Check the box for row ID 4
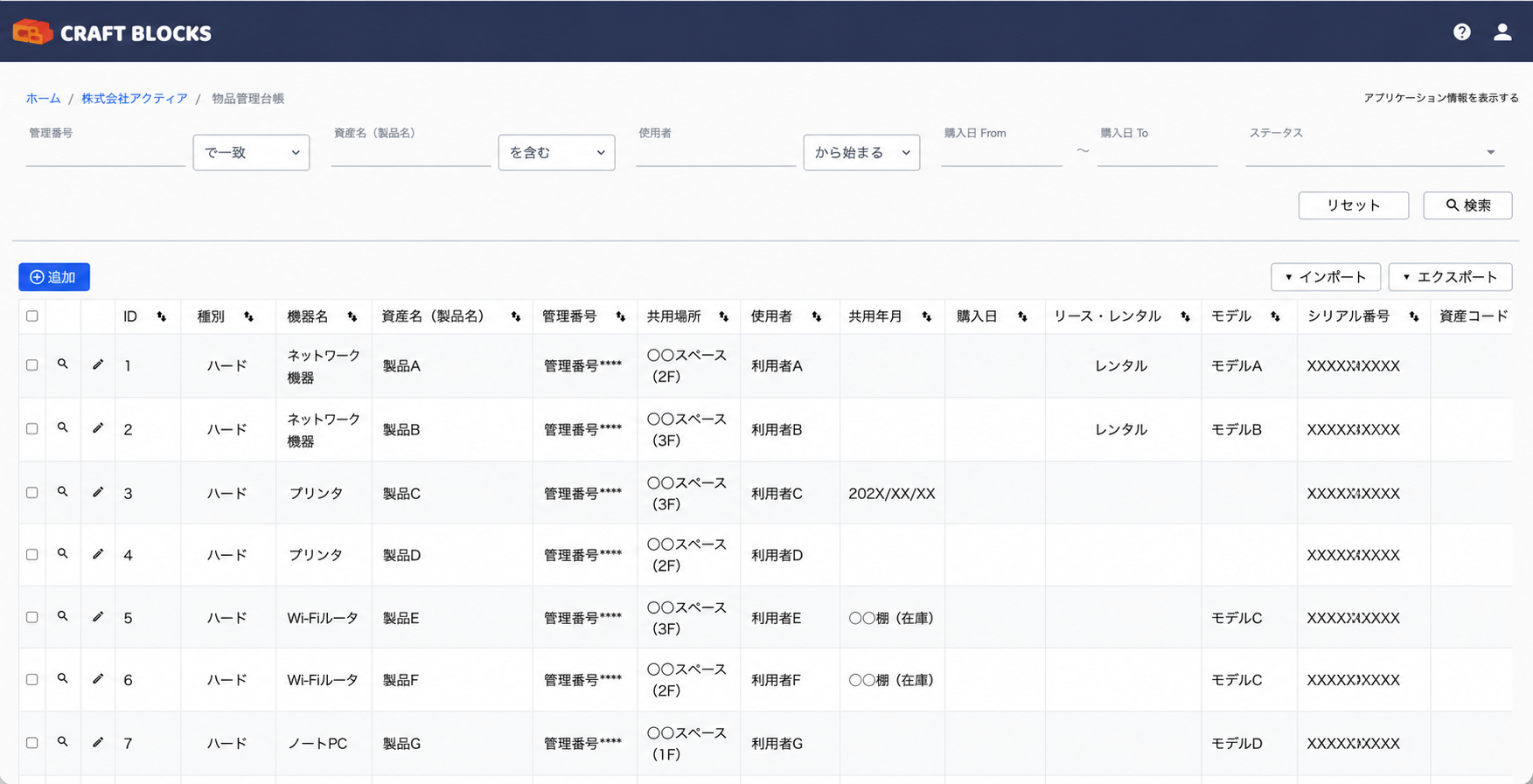 pyautogui.click(x=32, y=555)
